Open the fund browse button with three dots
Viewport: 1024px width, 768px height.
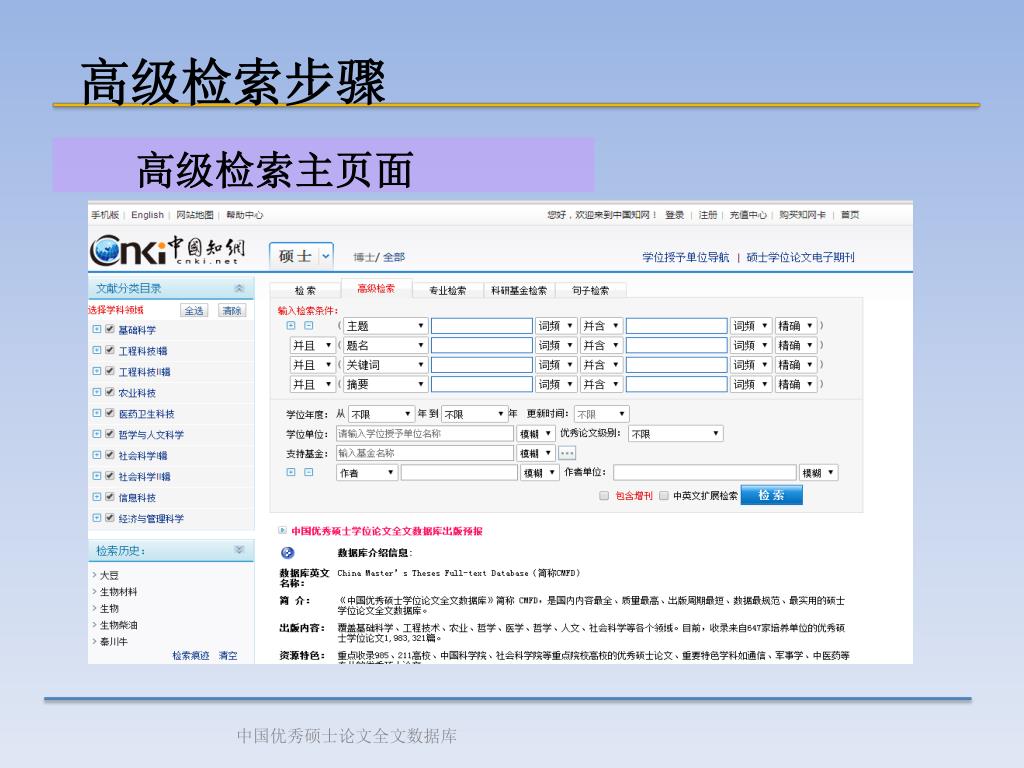click(x=567, y=453)
